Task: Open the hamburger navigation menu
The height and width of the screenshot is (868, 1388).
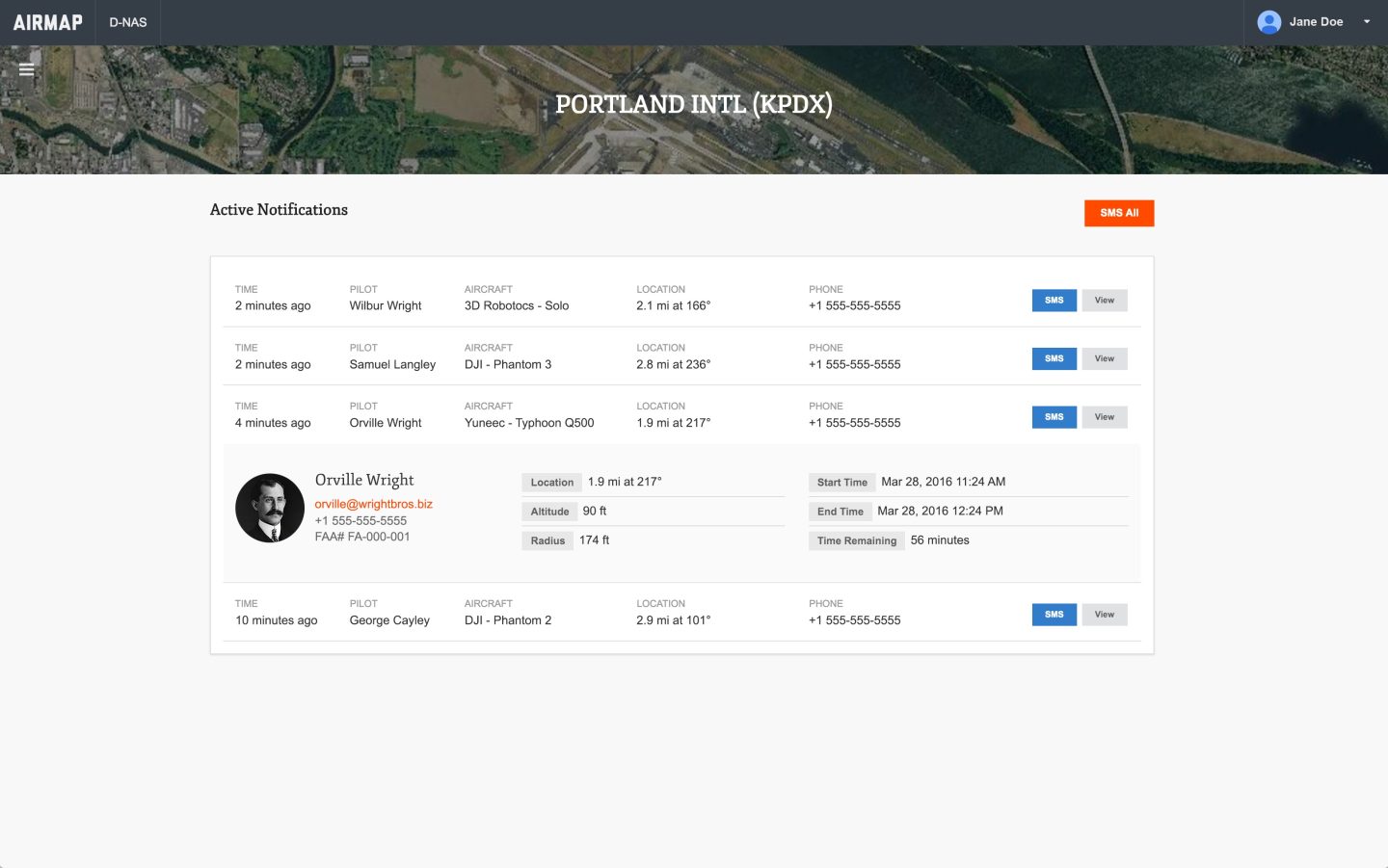Action: tap(26, 69)
